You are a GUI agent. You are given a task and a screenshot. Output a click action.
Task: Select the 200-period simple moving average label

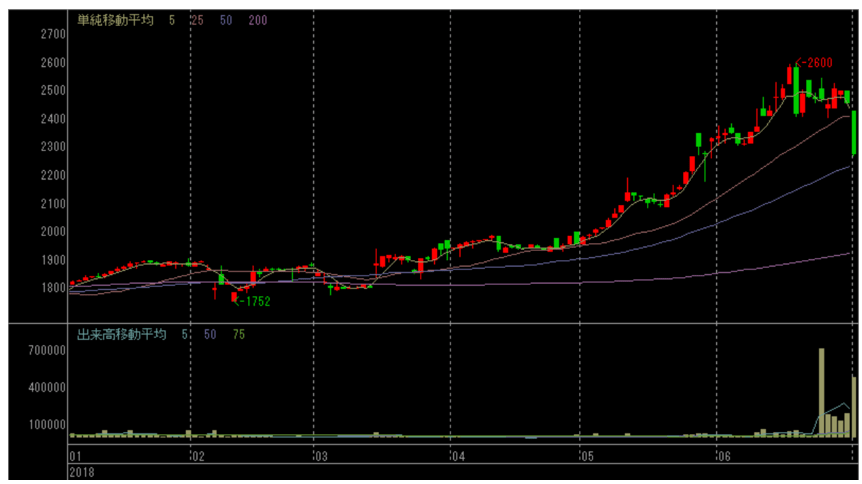pyautogui.click(x=257, y=19)
